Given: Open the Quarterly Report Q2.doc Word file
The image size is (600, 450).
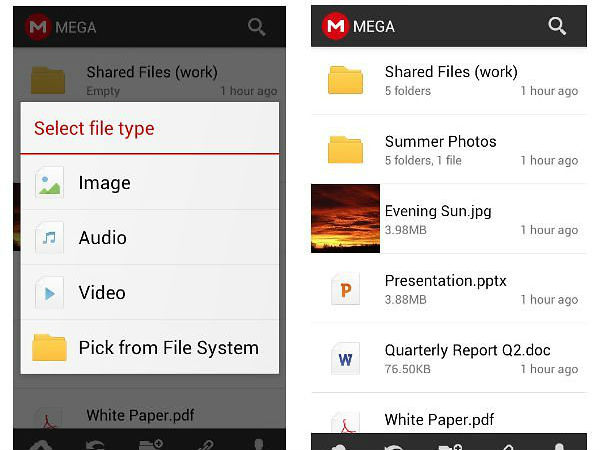Looking at the screenshot, I should (450, 359).
